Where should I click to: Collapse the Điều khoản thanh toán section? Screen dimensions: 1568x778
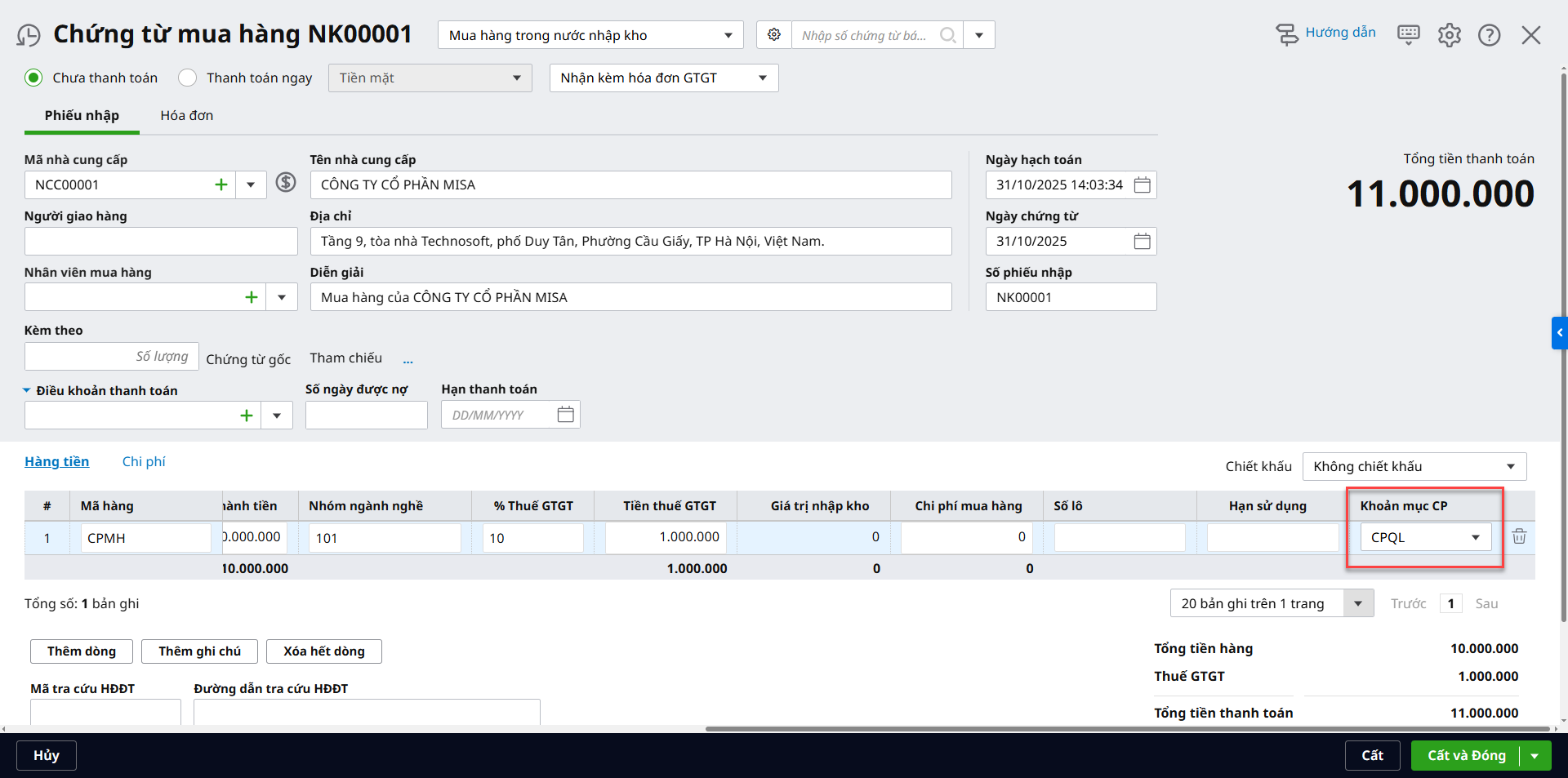coord(27,391)
